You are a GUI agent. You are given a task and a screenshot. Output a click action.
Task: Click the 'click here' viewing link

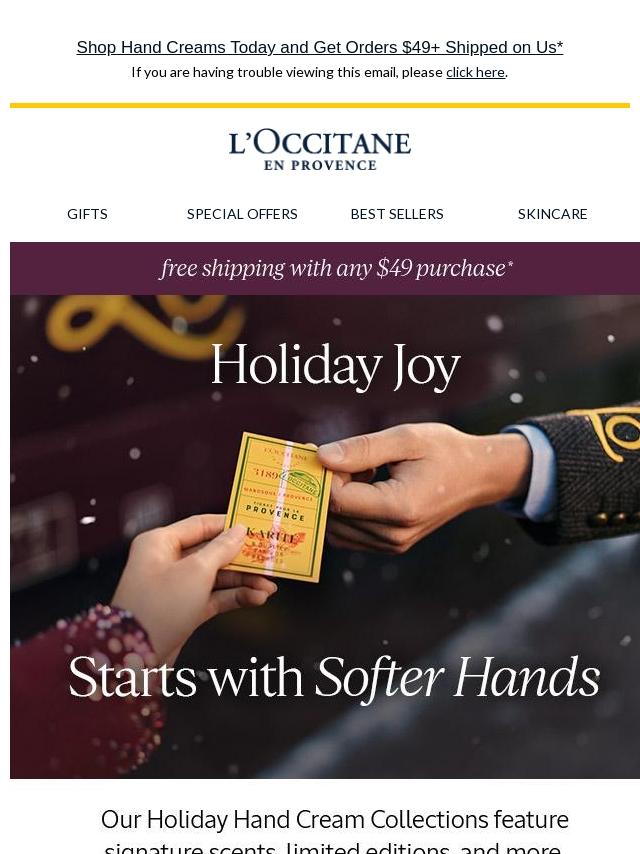point(475,72)
